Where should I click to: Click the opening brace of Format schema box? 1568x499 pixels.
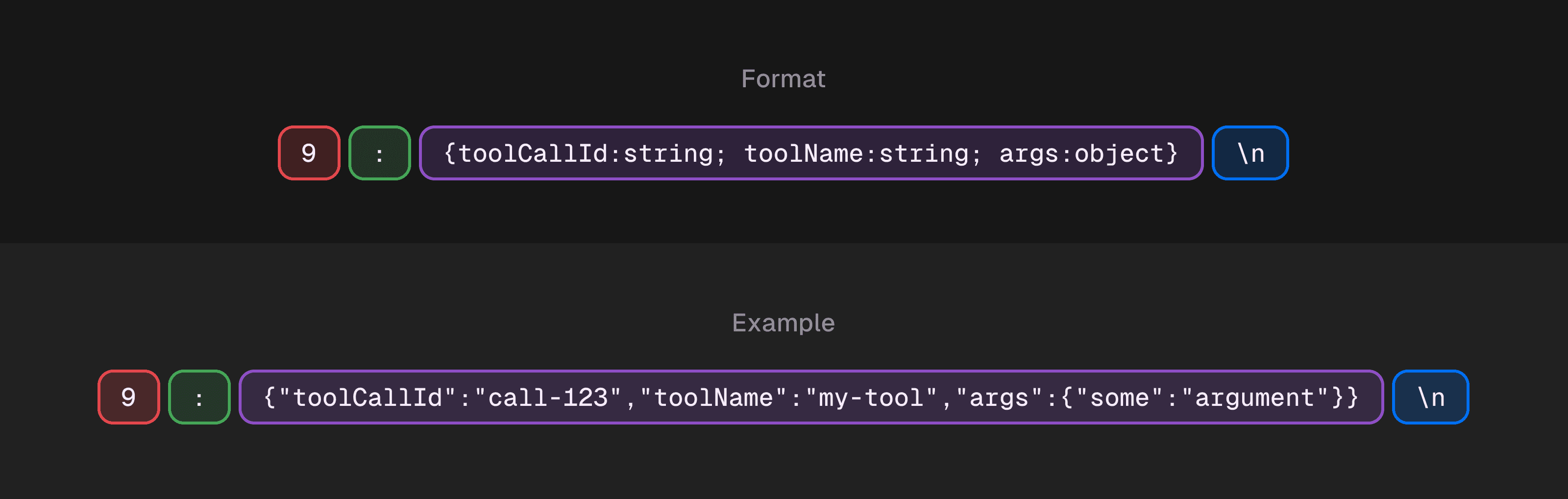point(450,153)
